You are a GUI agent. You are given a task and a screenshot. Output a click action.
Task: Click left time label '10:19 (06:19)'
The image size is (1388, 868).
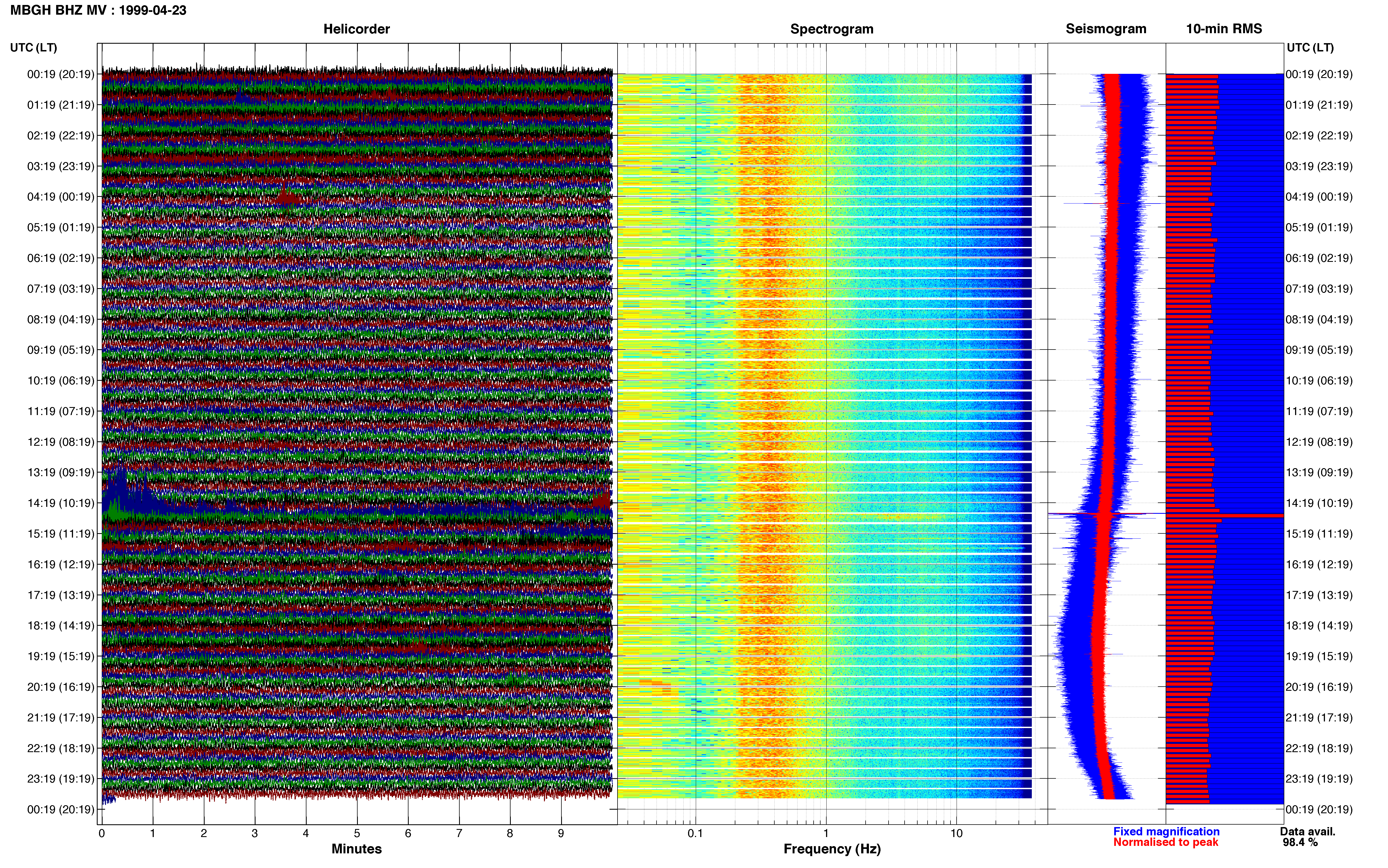click(x=60, y=380)
